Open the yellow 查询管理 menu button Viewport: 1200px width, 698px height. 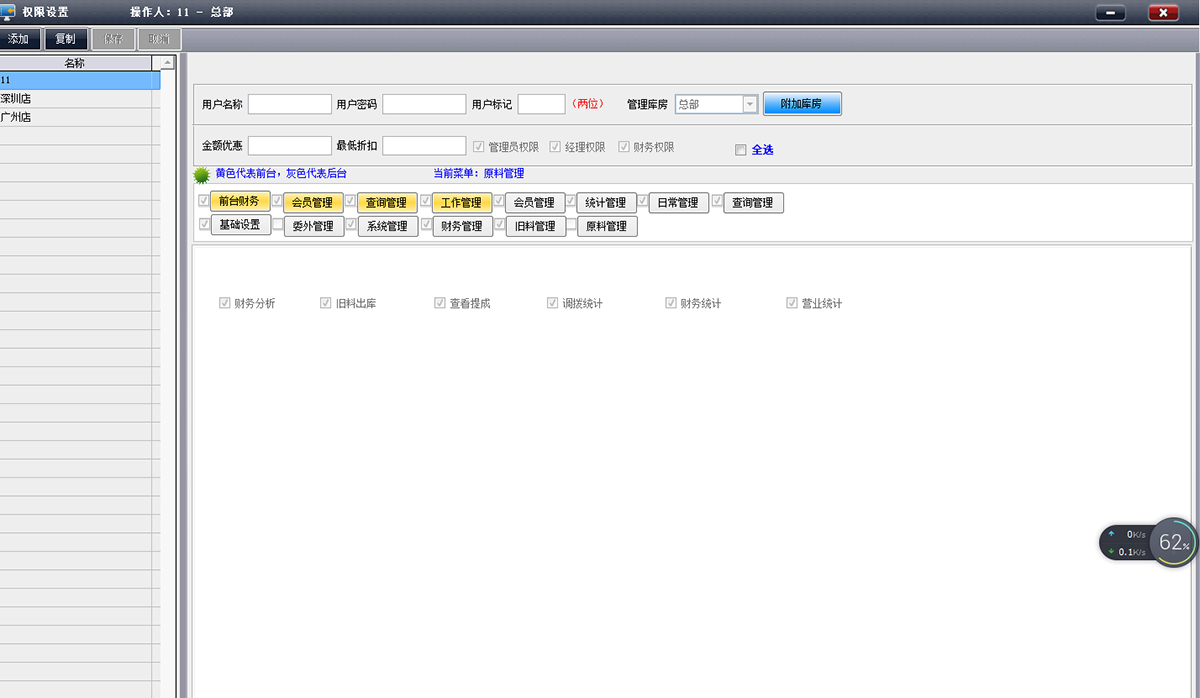(x=387, y=203)
